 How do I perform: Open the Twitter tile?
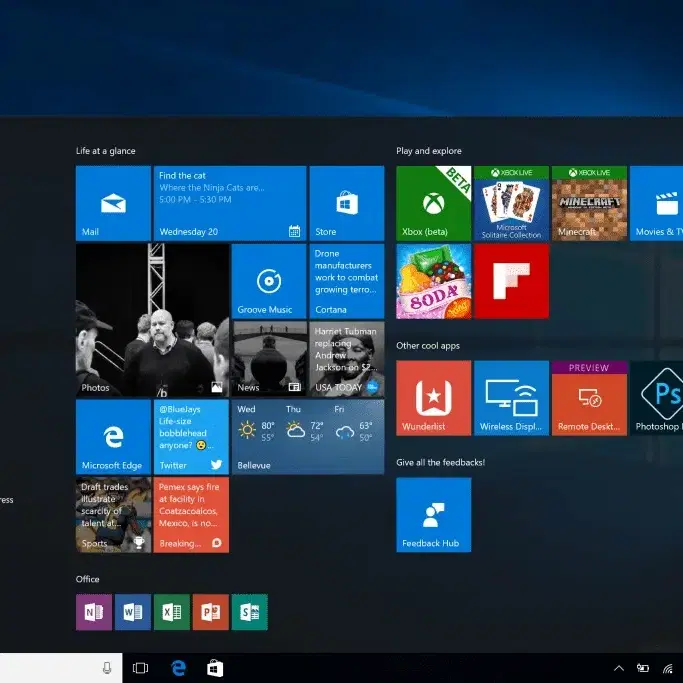[x=191, y=437]
